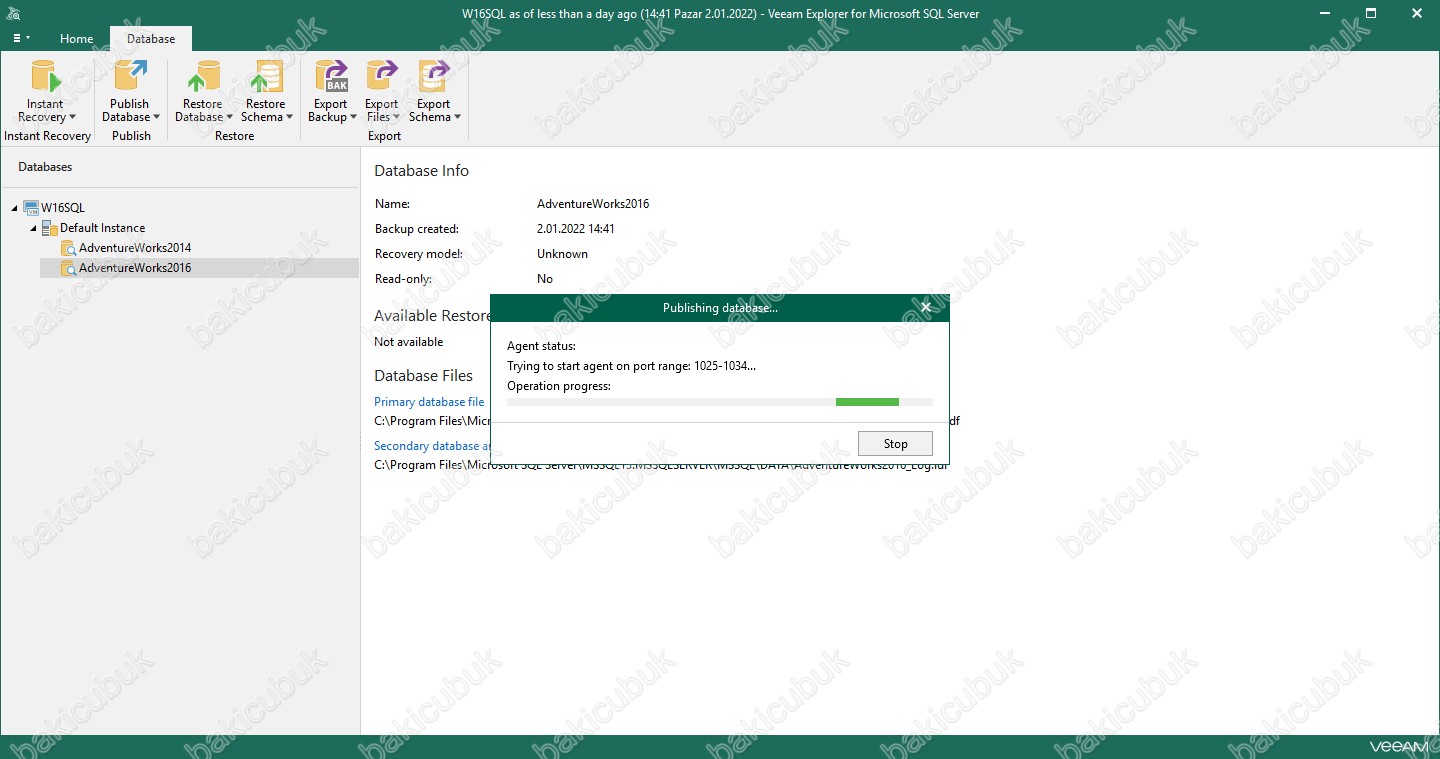This screenshot has height=759, width=1440.
Task: Click the operation progress bar
Action: [719, 402]
